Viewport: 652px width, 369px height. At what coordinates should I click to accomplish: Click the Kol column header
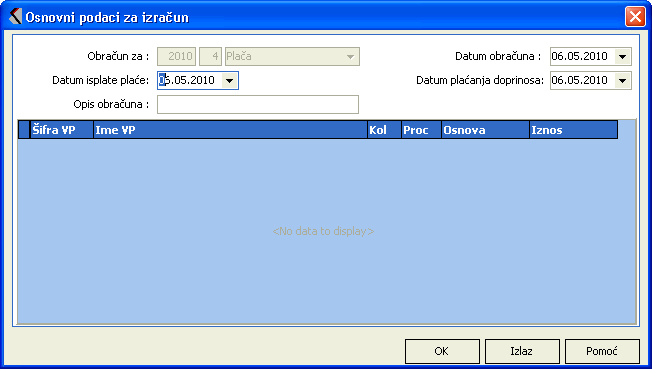pyautogui.click(x=384, y=130)
